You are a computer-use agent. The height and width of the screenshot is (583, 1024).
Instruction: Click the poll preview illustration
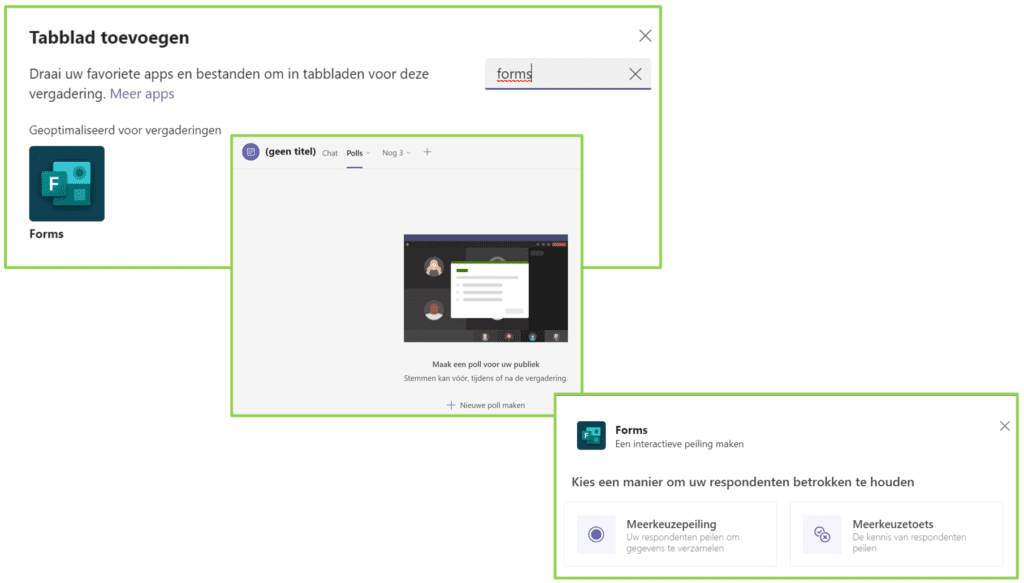(x=486, y=288)
